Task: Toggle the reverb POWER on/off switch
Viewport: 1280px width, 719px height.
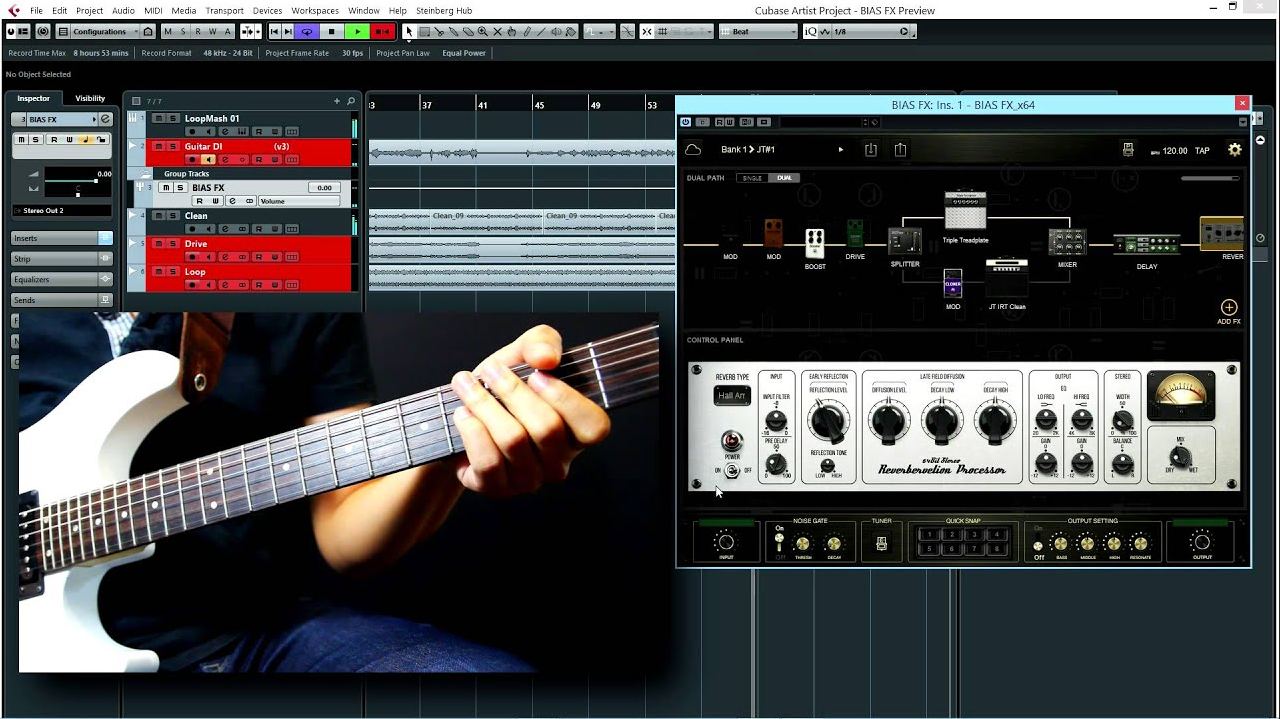Action: click(x=732, y=470)
